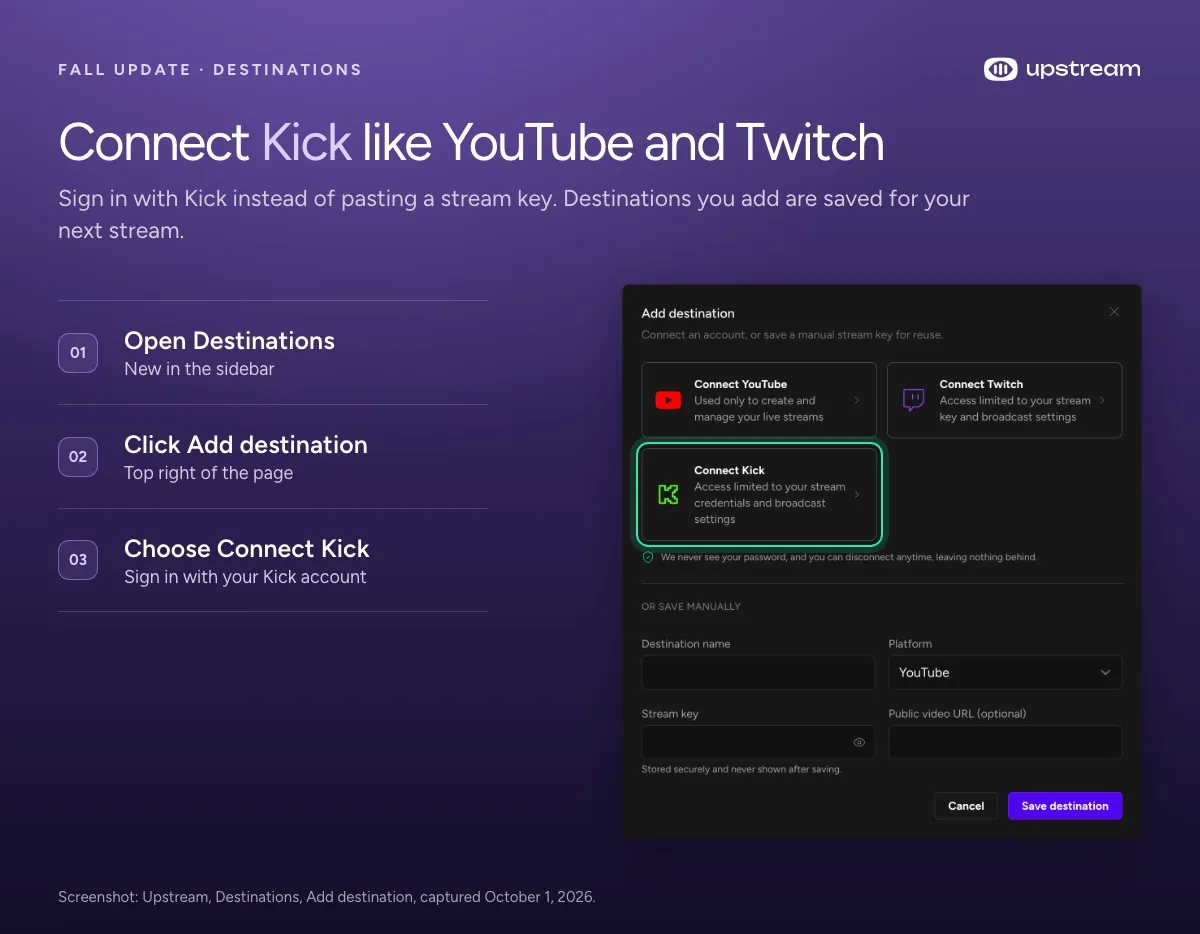
Task: Click the screenshot caption dated October 1, 2026
Action: pos(327,897)
